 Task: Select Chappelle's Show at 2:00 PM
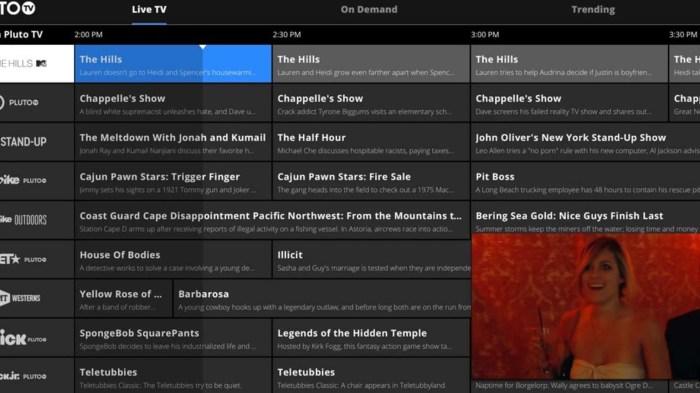(x=173, y=103)
